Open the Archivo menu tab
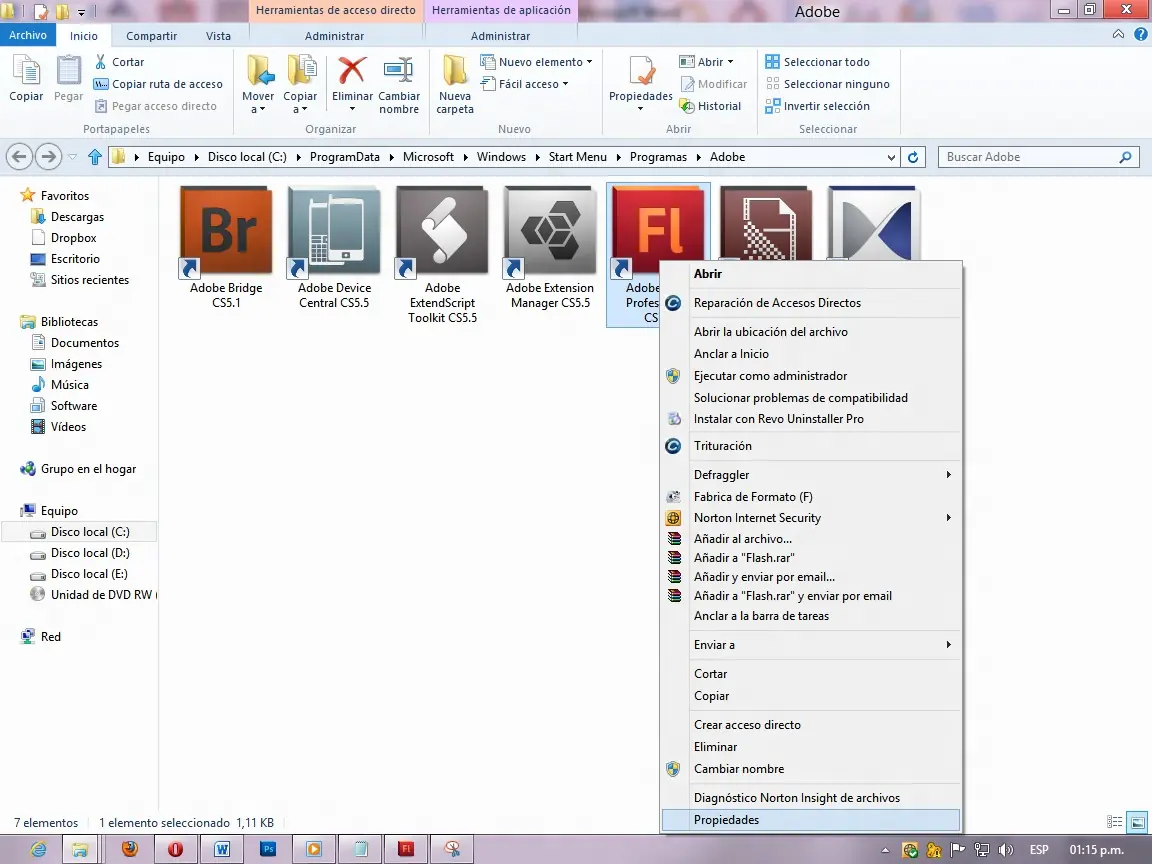The height and width of the screenshot is (864, 1152). (x=28, y=35)
